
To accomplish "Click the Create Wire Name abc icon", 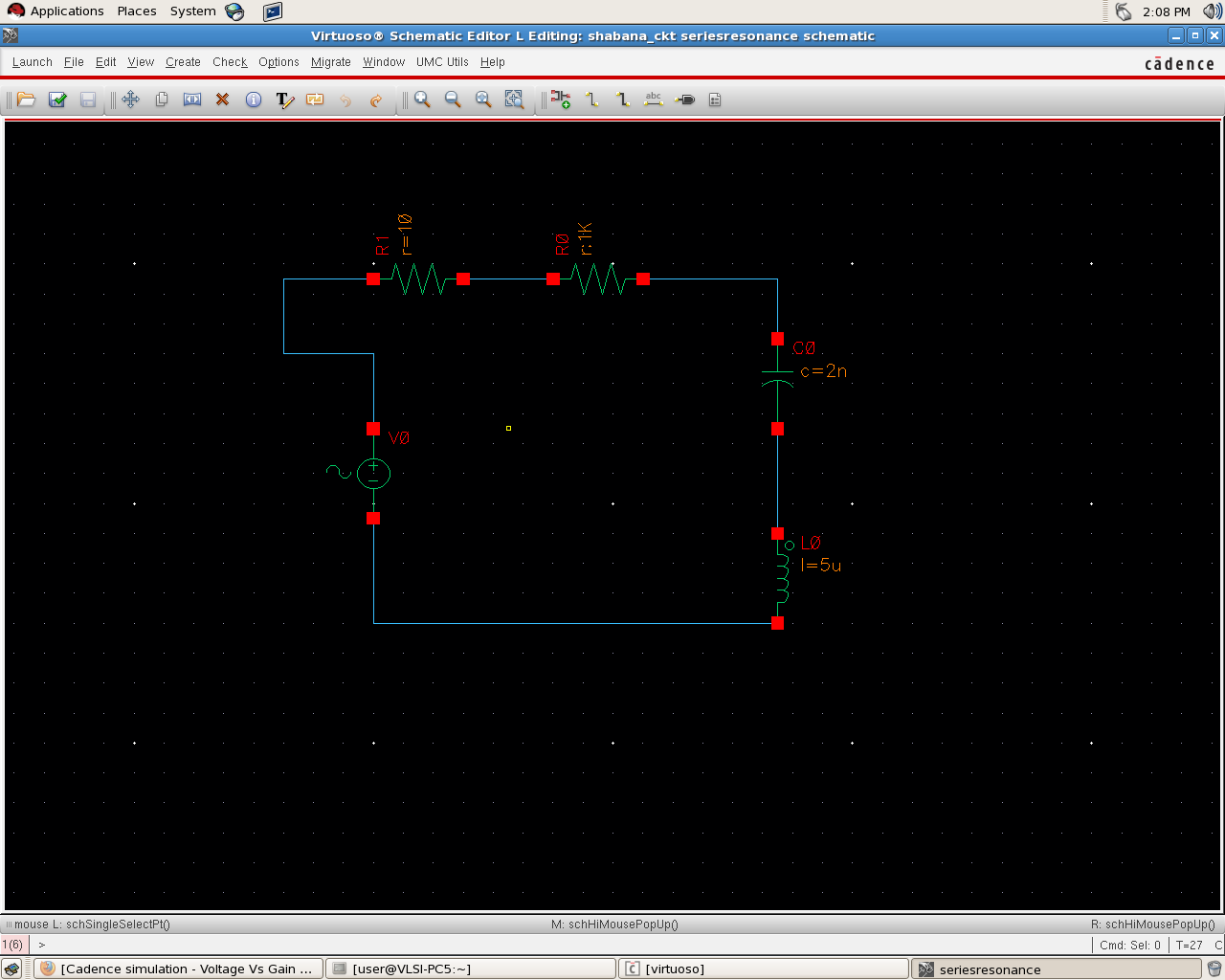I will pyautogui.click(x=654, y=100).
